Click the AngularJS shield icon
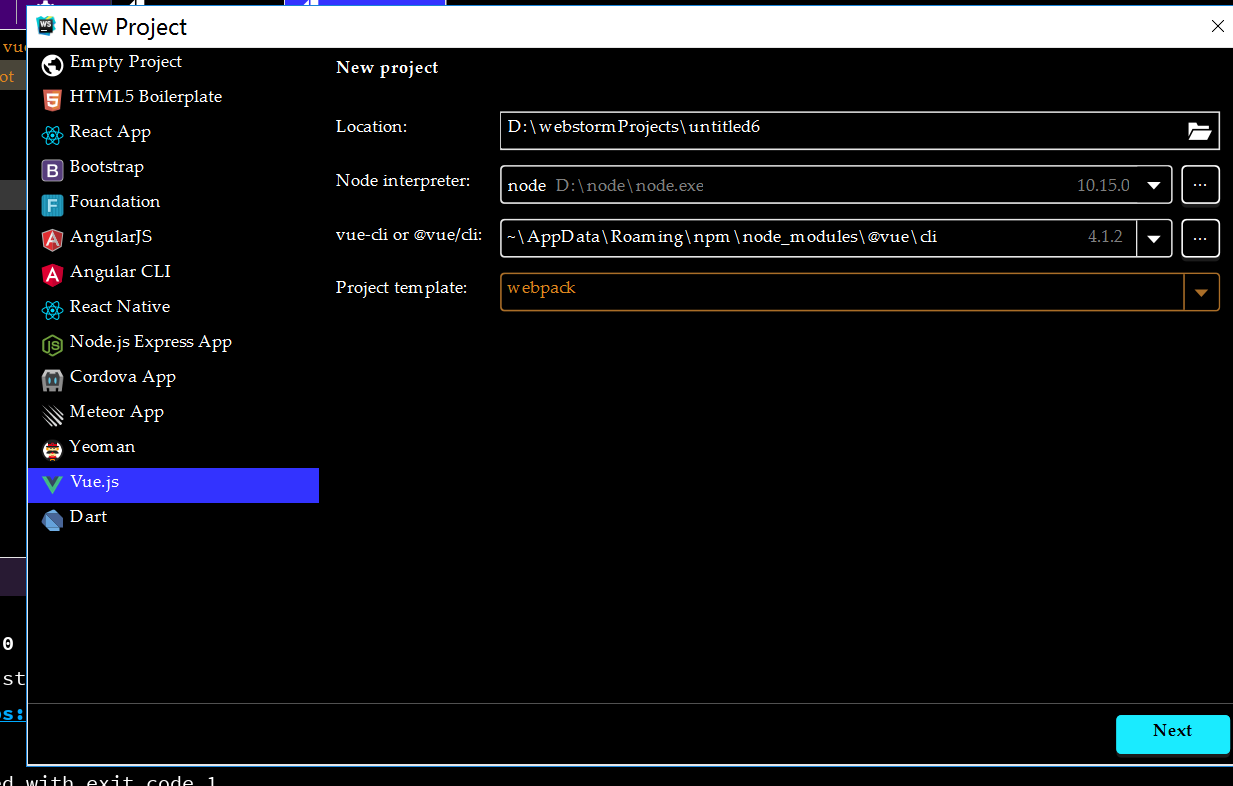 [53, 240]
